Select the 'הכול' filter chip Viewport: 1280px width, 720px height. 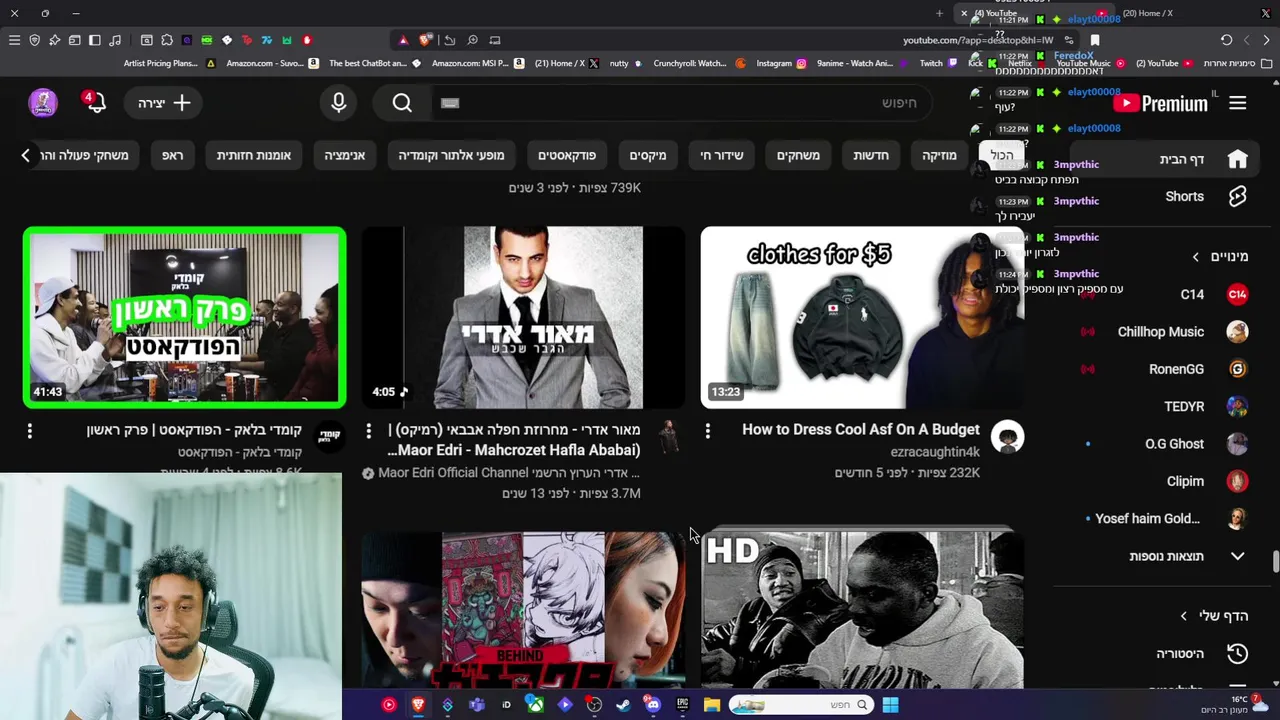(x=1002, y=155)
